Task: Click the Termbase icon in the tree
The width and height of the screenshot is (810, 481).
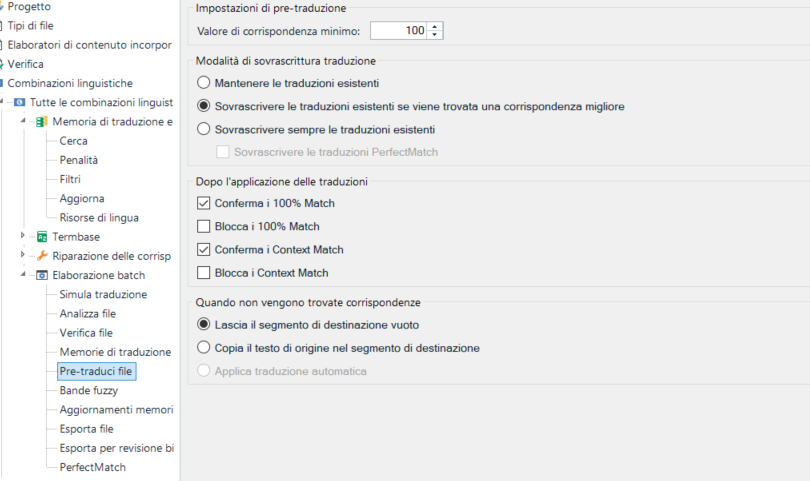Action: [x=42, y=237]
